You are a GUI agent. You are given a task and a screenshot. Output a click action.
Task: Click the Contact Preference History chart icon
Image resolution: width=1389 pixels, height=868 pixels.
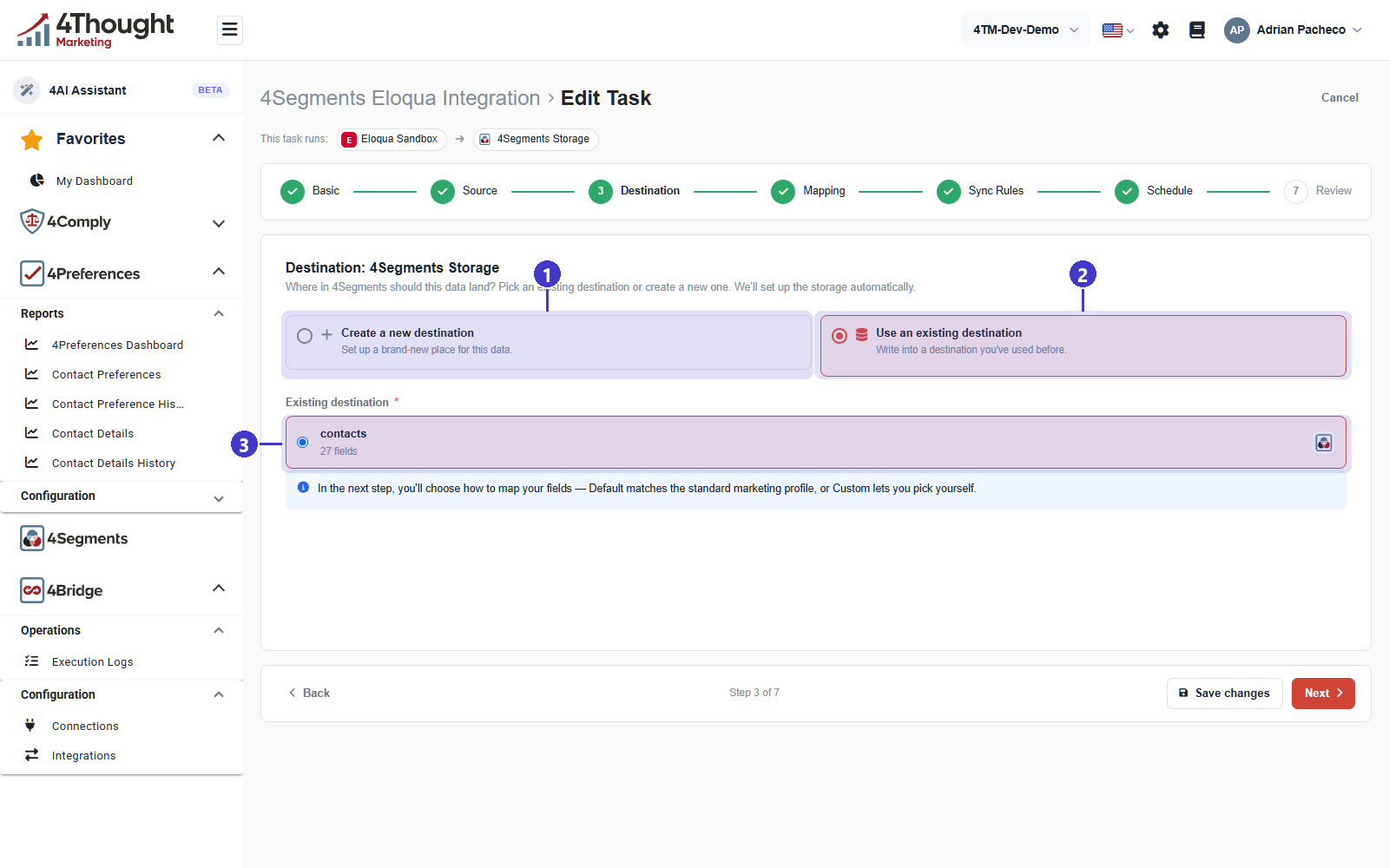pos(32,404)
